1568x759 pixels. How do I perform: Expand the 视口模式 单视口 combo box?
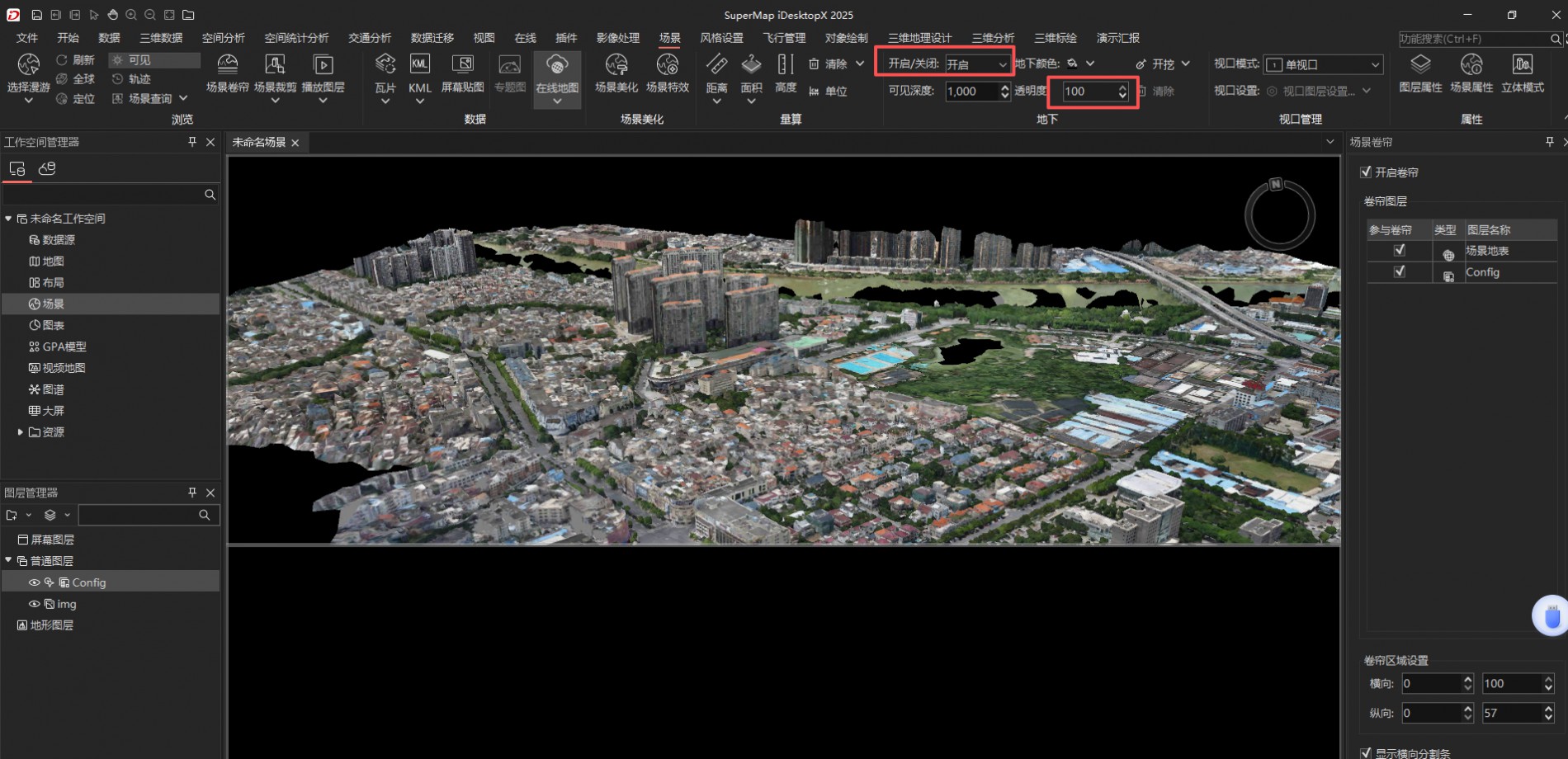[x=1323, y=64]
